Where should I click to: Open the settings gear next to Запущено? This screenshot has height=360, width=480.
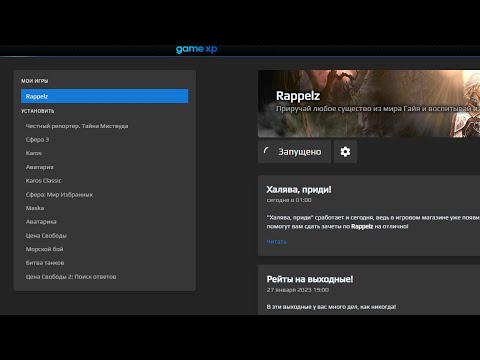point(345,152)
